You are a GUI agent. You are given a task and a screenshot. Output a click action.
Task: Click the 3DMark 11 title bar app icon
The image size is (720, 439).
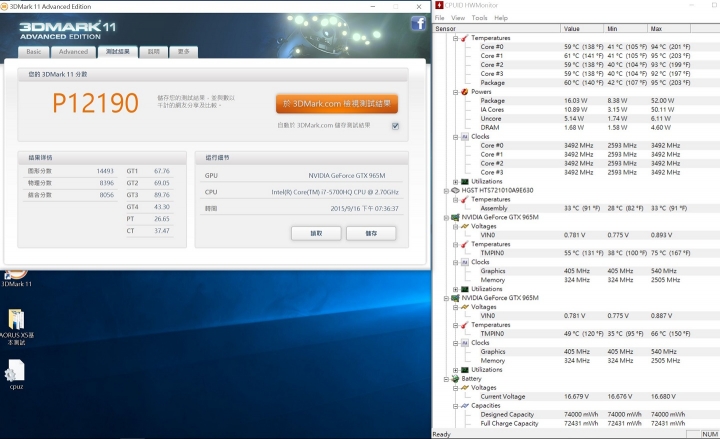click(x=4, y=6)
